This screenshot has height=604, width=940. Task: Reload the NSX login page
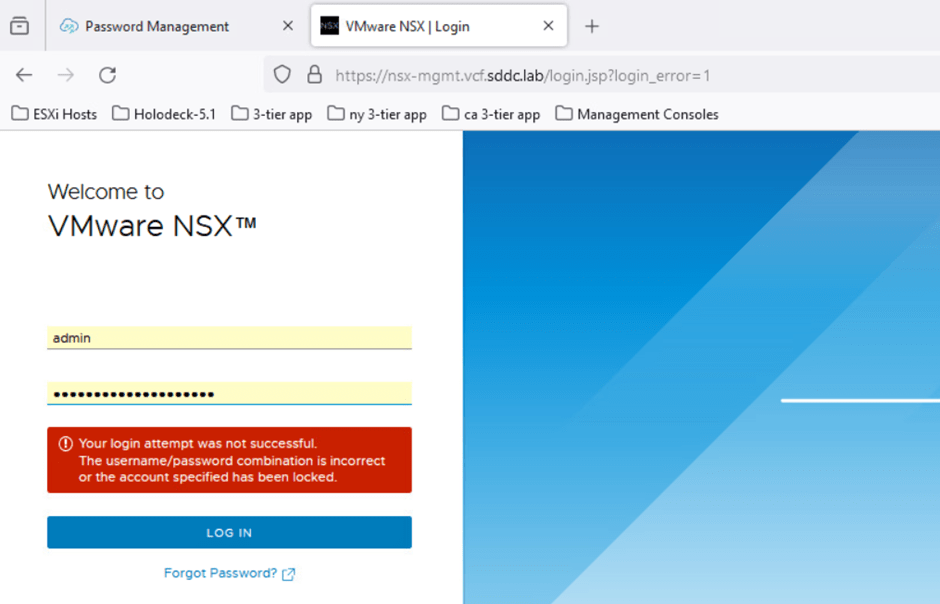click(108, 75)
